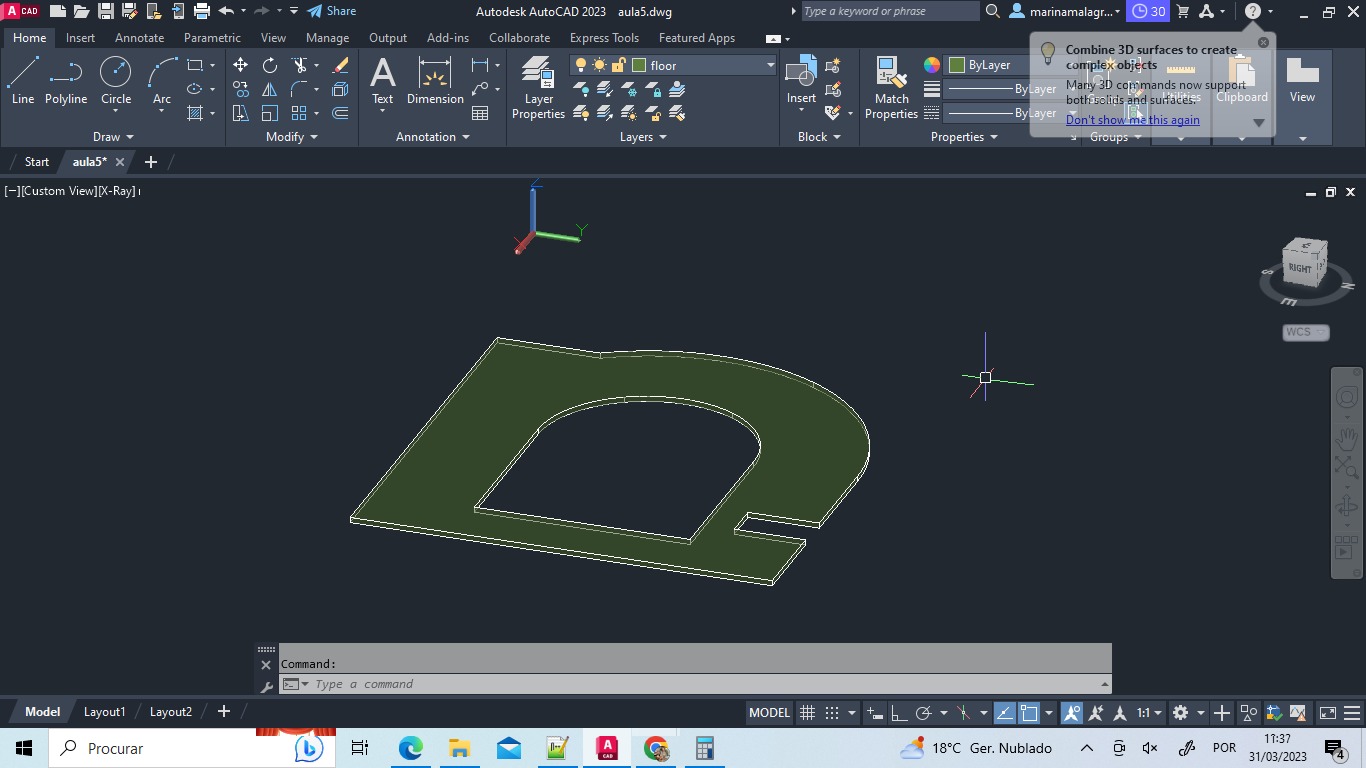The height and width of the screenshot is (768, 1366).
Task: Expand the Annotation panel
Action: pyautogui.click(x=433, y=137)
